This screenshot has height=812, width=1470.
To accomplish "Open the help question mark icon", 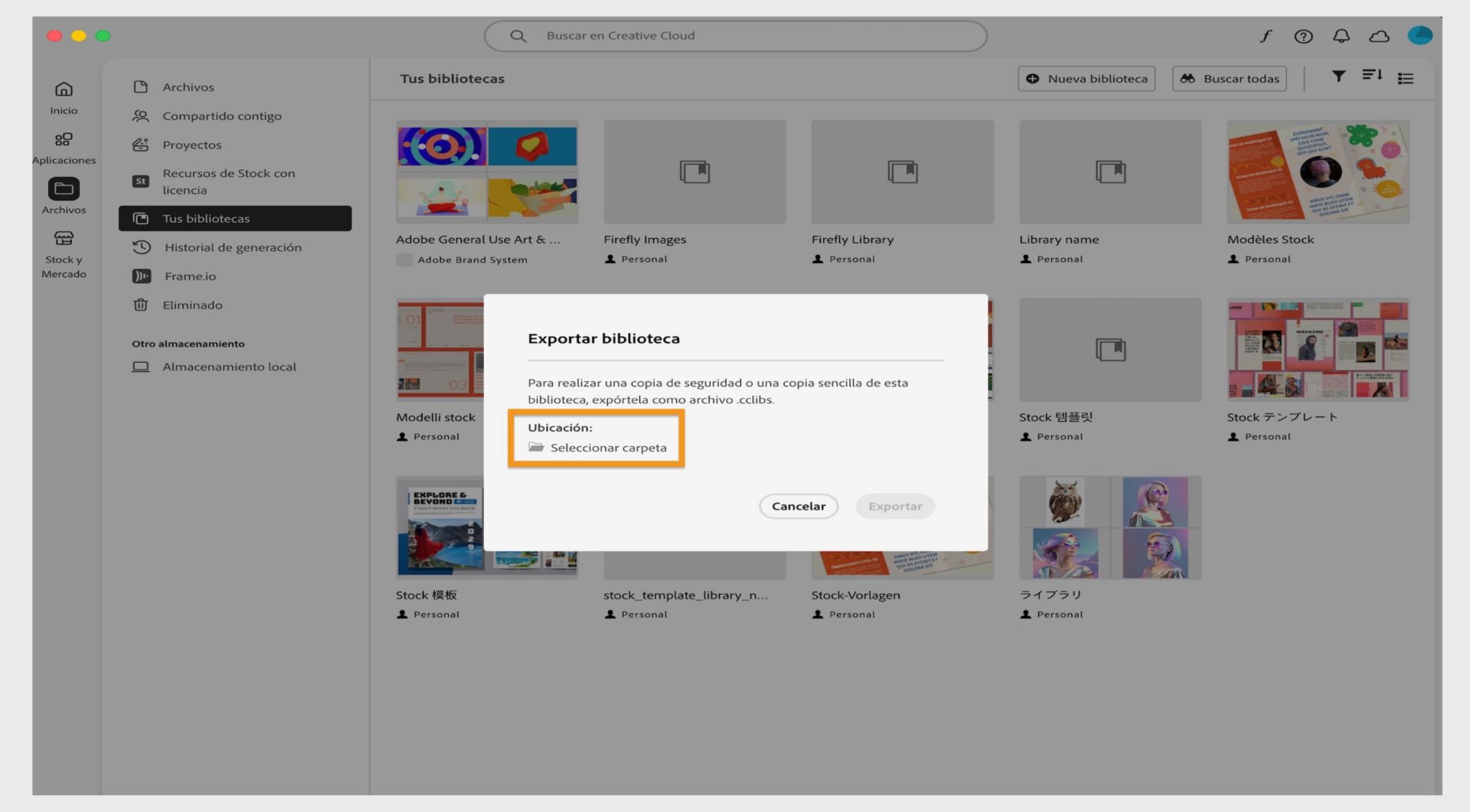I will pyautogui.click(x=1303, y=36).
